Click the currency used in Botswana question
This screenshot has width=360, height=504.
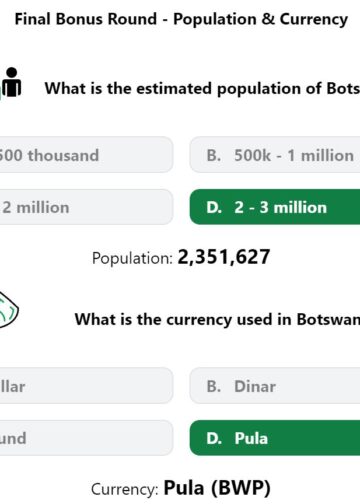coord(217,319)
